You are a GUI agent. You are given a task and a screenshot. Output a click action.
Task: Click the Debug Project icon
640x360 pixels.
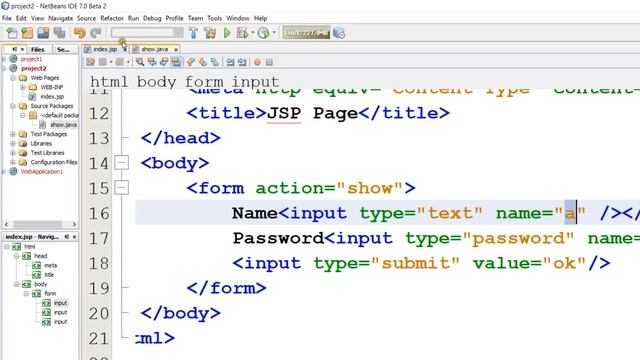tap(242, 33)
